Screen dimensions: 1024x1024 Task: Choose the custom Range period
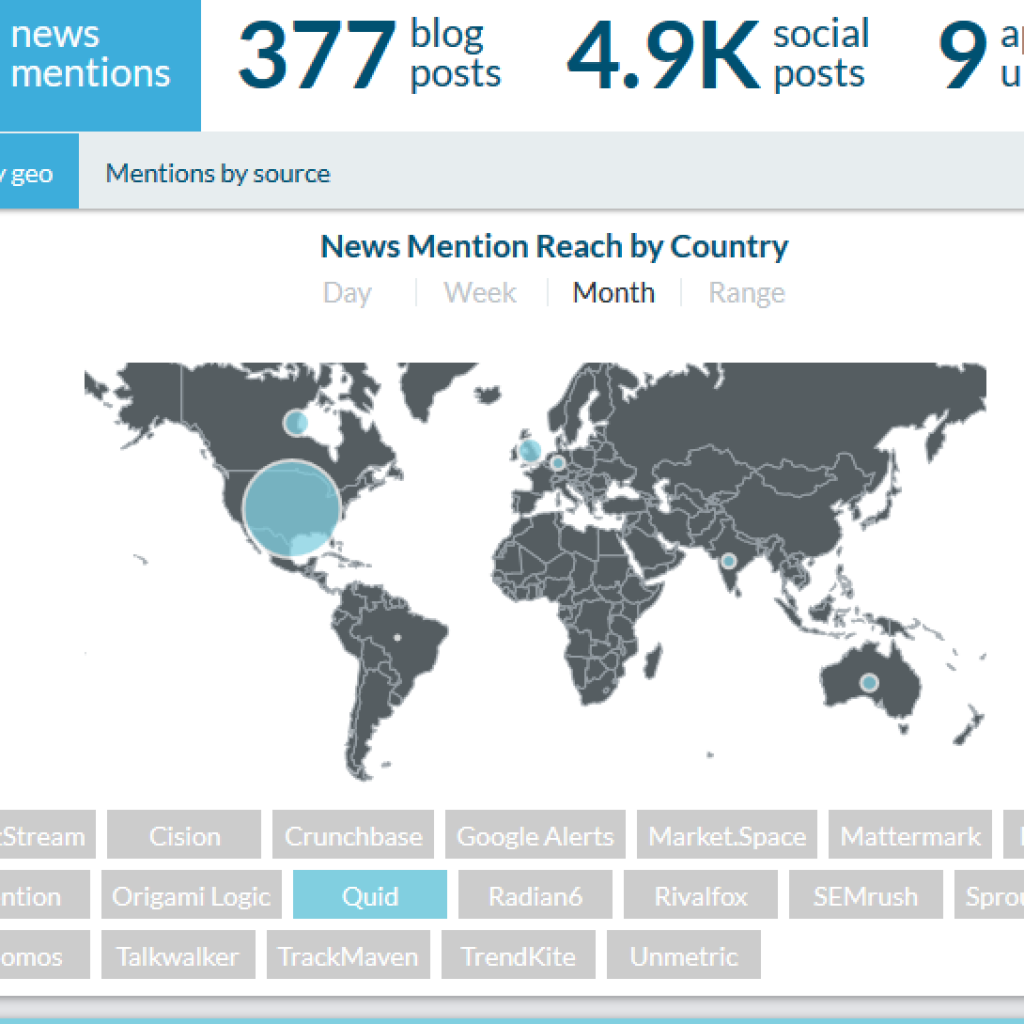(x=746, y=293)
